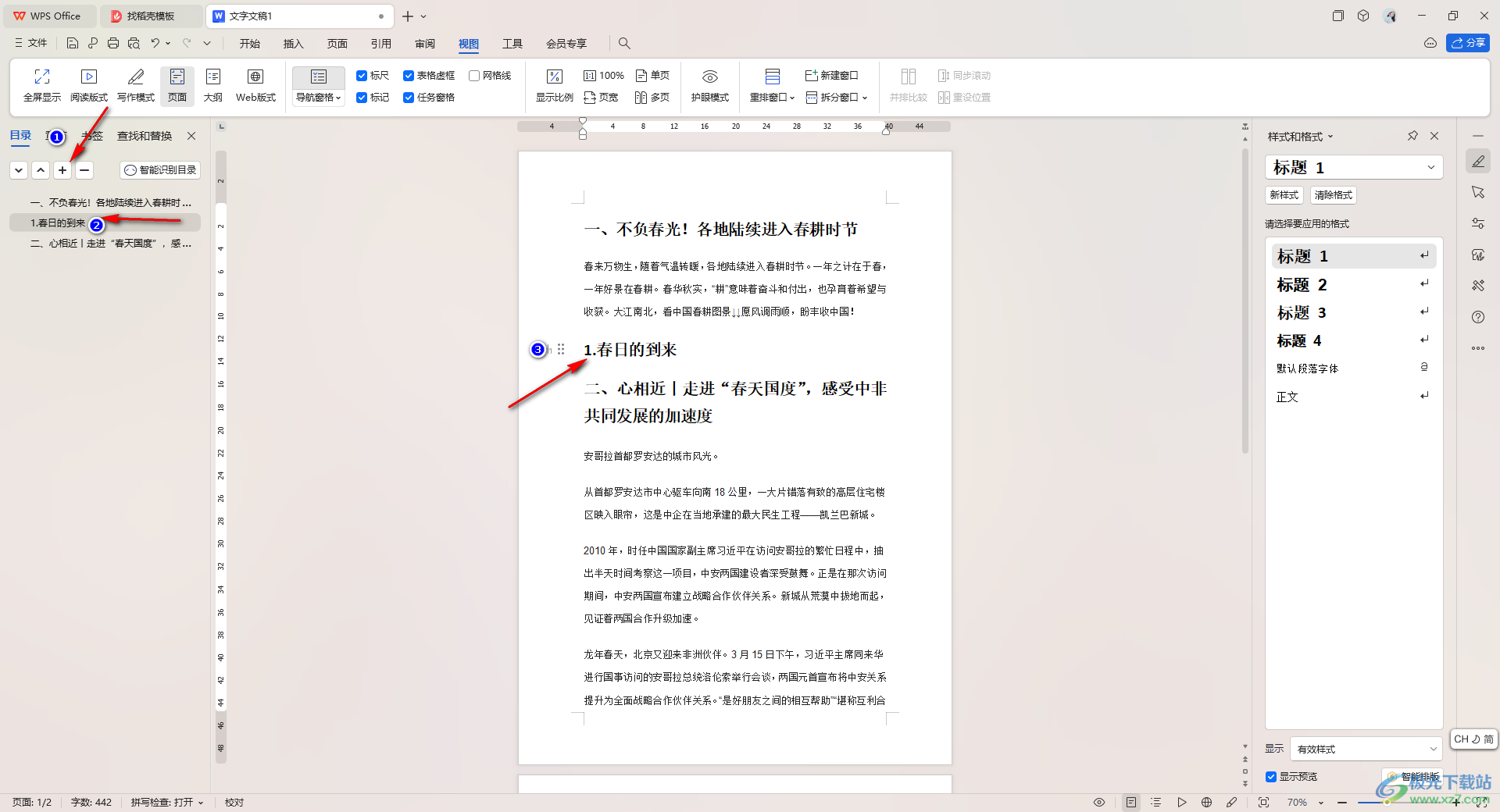Viewport: 1500px width, 812px height.
Task: Demote heading level with minus button
Action: click(84, 170)
